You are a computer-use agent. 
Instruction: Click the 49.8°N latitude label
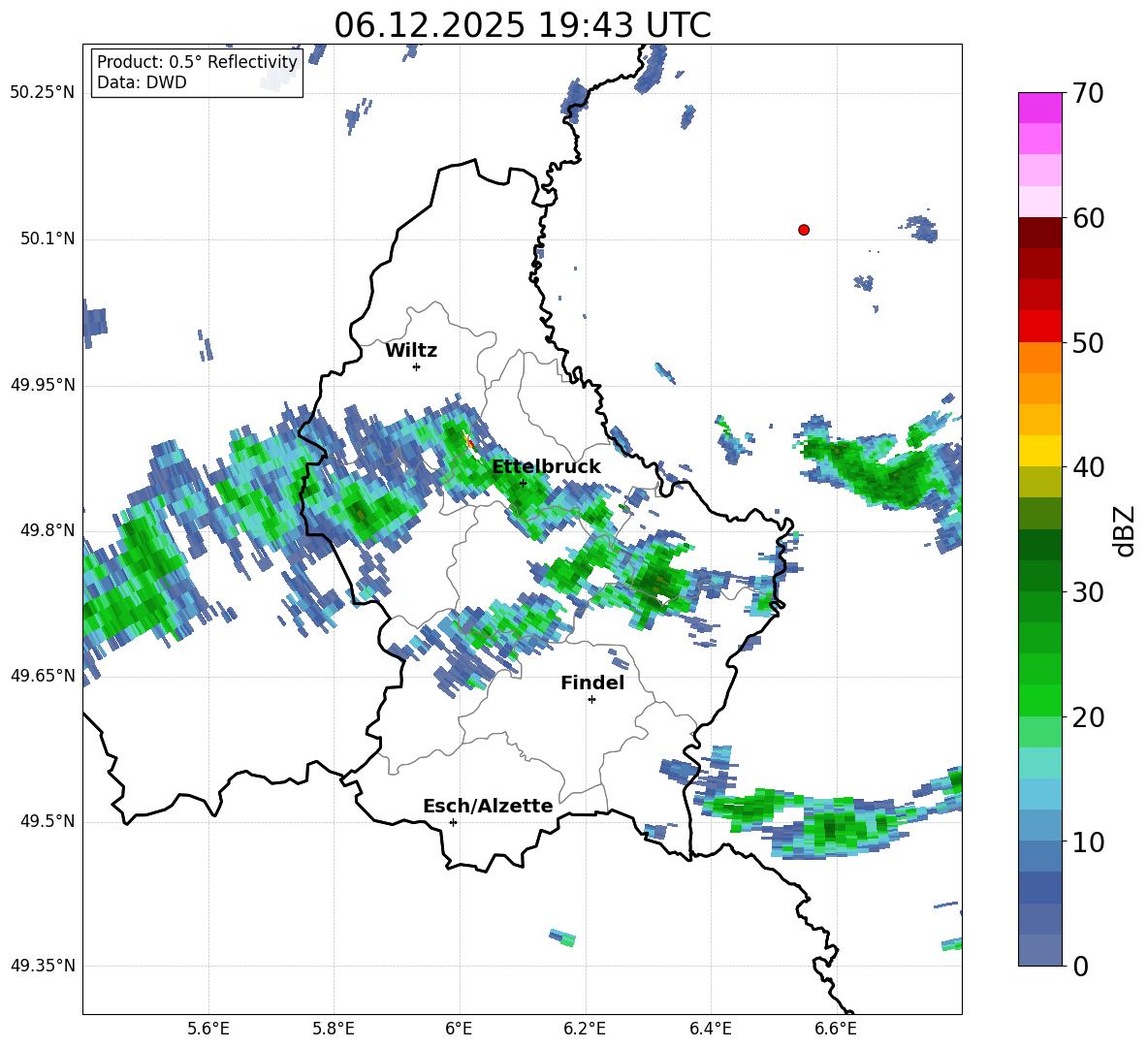click(x=48, y=530)
